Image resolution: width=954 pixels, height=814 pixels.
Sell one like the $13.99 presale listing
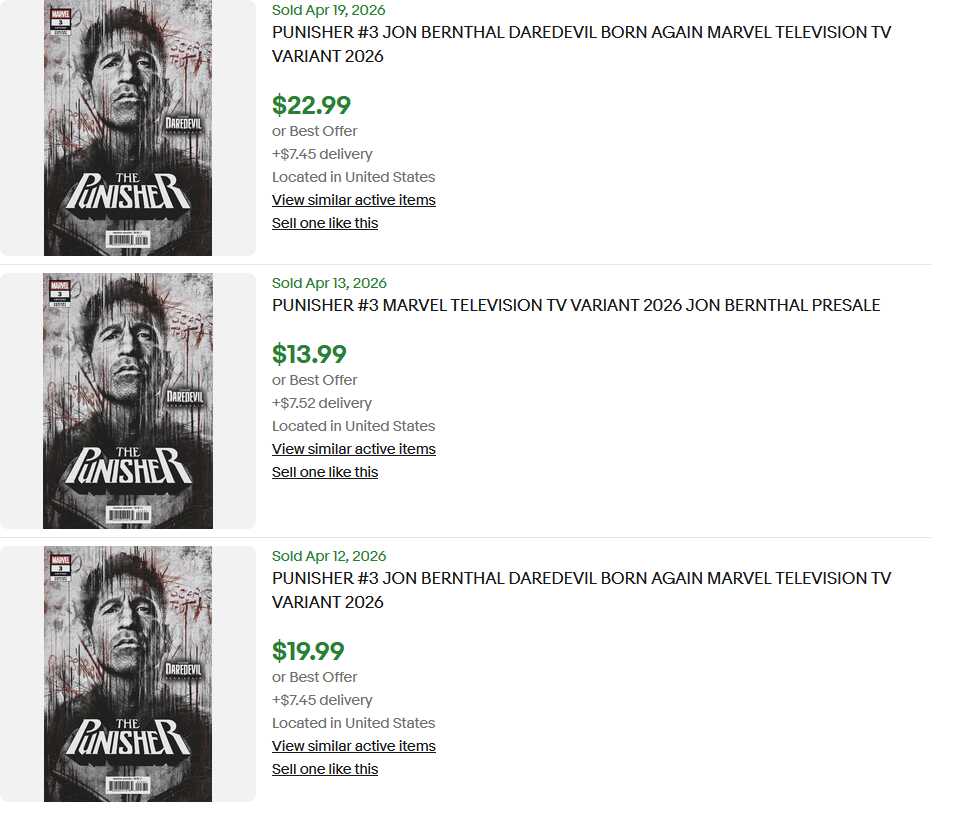[x=325, y=472]
